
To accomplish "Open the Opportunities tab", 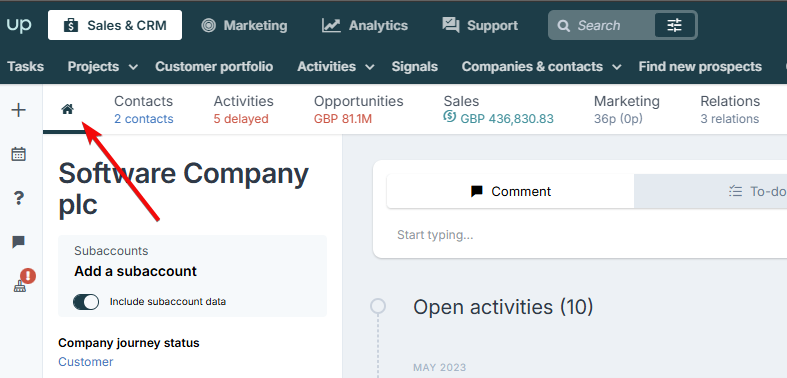I will click(358, 109).
